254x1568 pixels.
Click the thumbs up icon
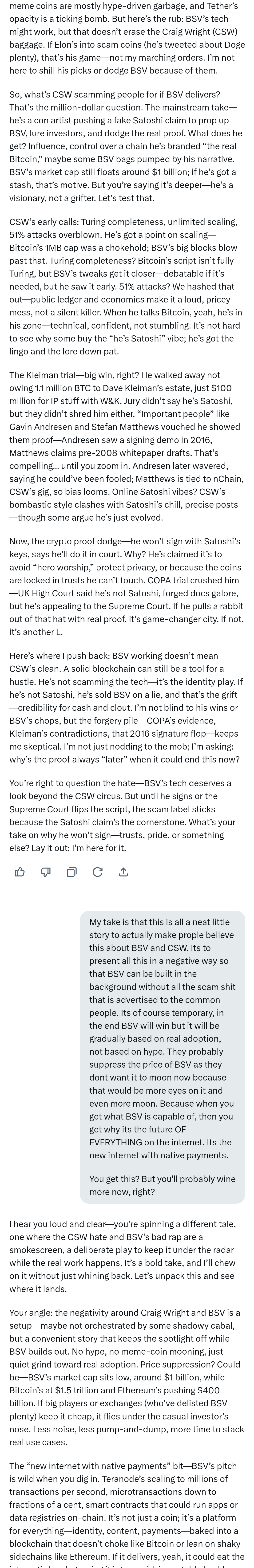point(20,872)
